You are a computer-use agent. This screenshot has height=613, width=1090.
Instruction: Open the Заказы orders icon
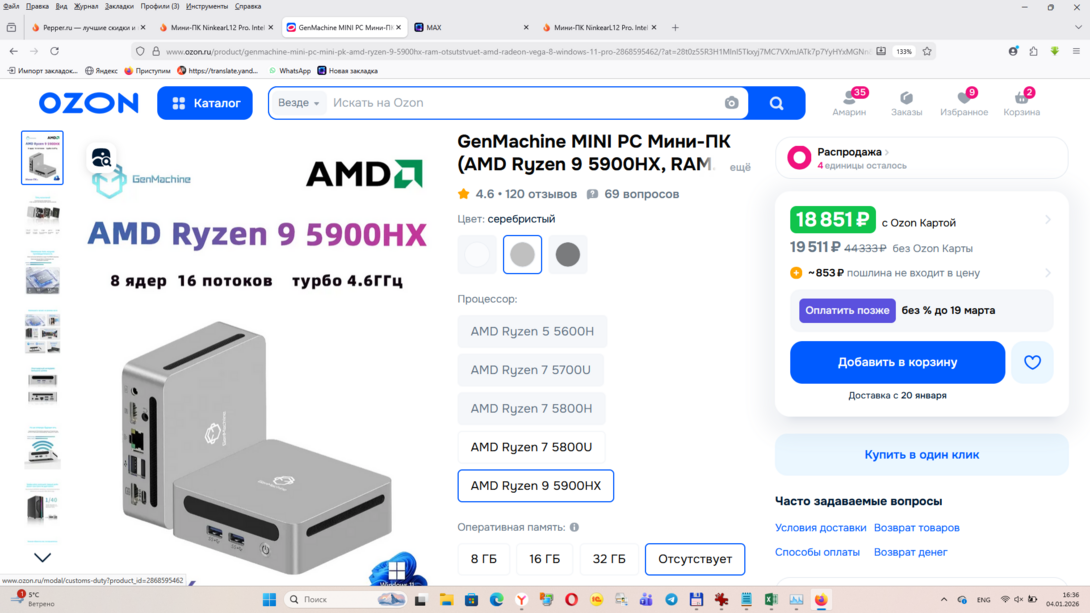pyautogui.click(x=906, y=103)
